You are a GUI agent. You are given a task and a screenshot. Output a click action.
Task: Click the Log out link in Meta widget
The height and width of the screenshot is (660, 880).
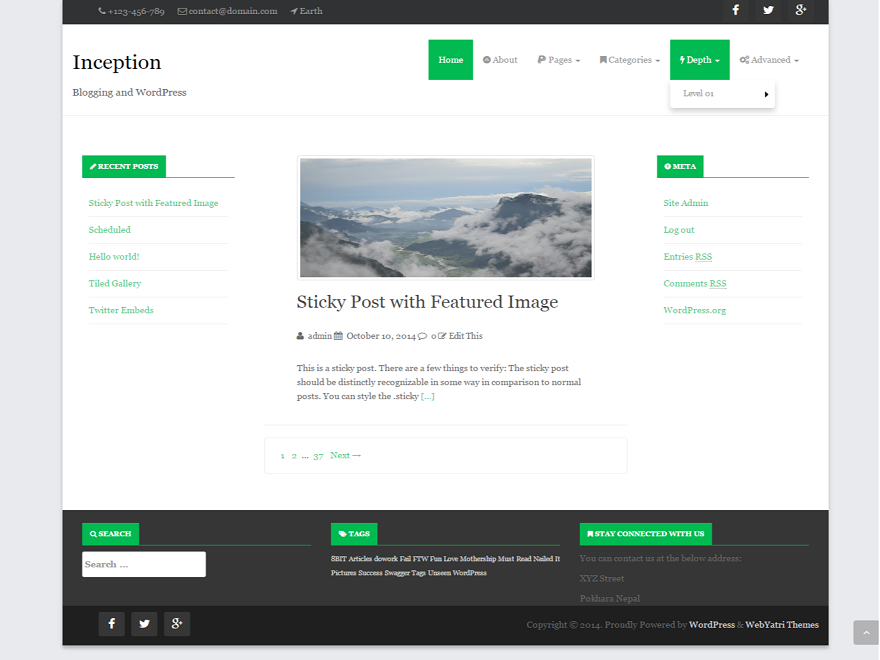click(x=678, y=229)
